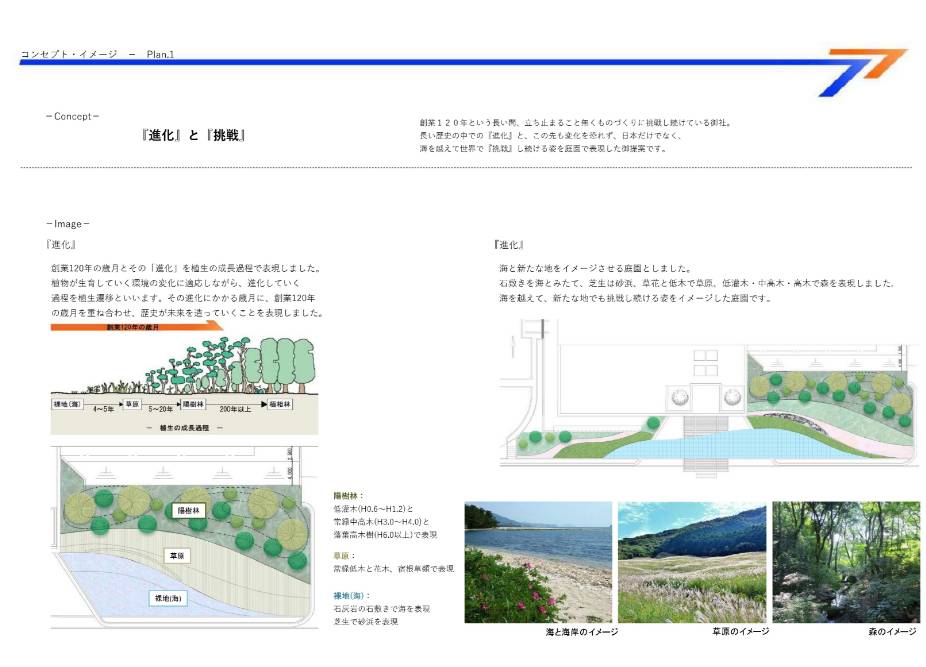The width and height of the screenshot is (926, 667).
Task: Click the 植生の成長過程 caption link
Action: [x=185, y=427]
